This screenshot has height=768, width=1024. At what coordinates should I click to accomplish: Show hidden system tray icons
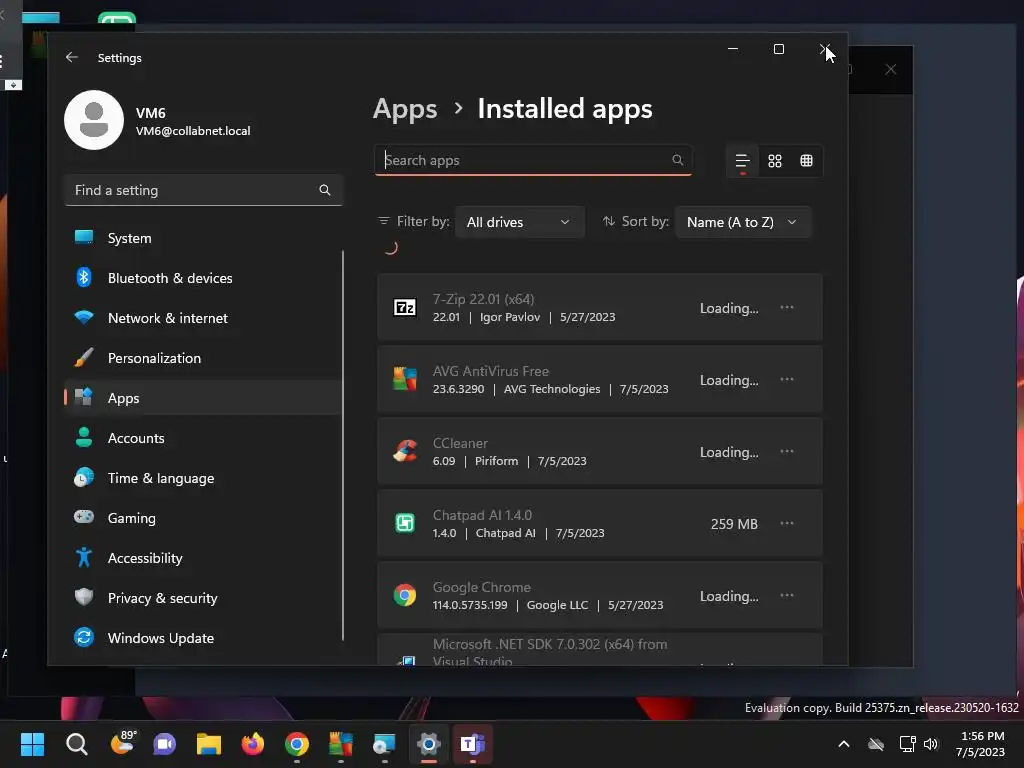(x=844, y=744)
